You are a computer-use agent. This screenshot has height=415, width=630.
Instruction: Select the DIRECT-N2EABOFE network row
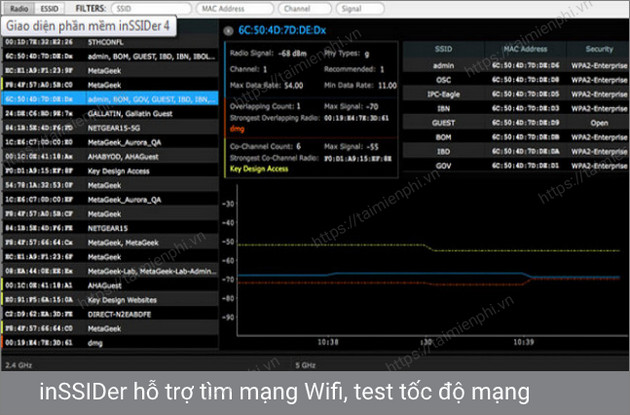[108, 327]
